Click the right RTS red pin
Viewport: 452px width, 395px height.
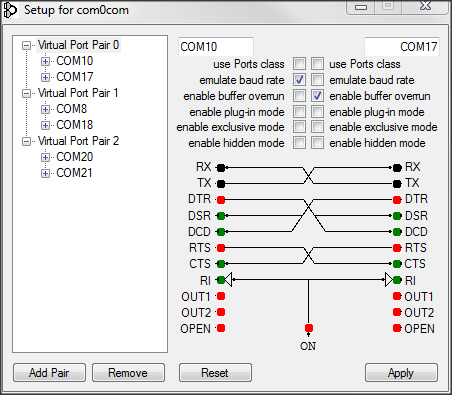pyautogui.click(x=397, y=248)
